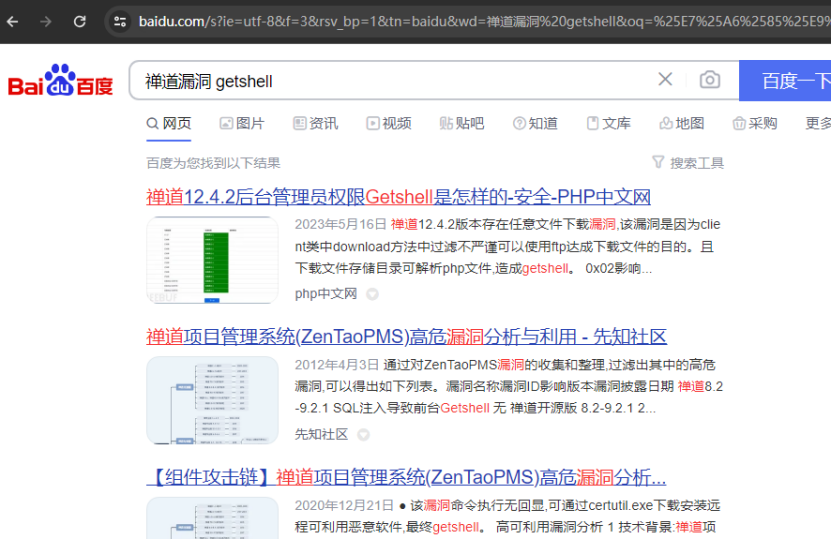Reload the page with the refresh icon
The width and height of the screenshot is (831, 540).
[x=79, y=22]
